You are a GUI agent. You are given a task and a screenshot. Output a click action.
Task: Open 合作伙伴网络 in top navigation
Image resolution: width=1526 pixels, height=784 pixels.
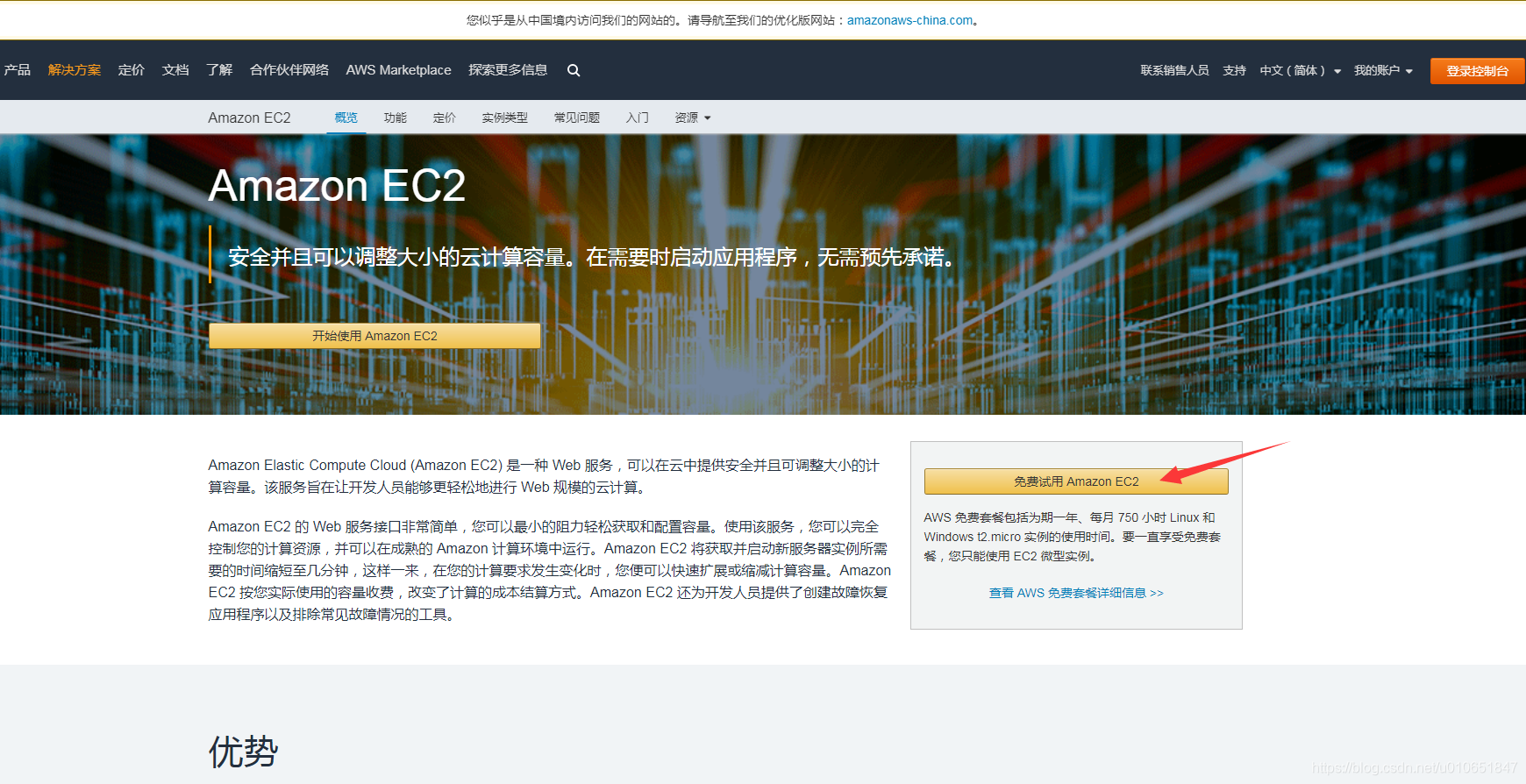click(289, 70)
